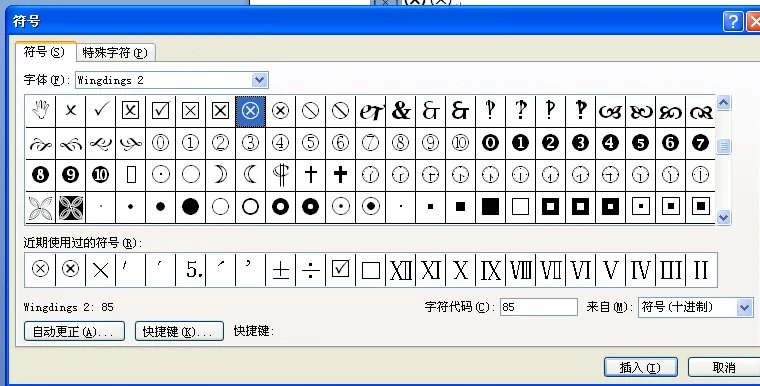Click the character code input field

[538, 307]
